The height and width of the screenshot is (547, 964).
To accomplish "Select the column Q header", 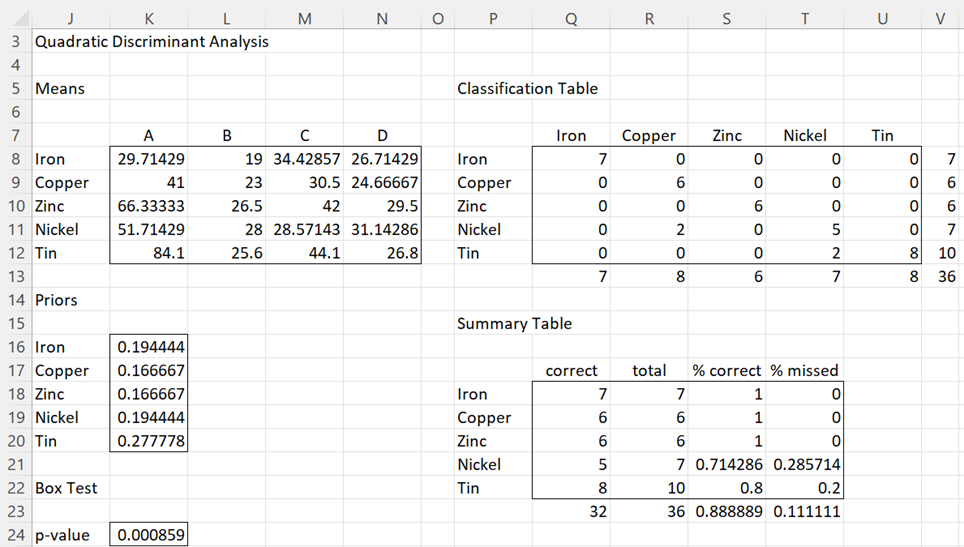I will (571, 19).
